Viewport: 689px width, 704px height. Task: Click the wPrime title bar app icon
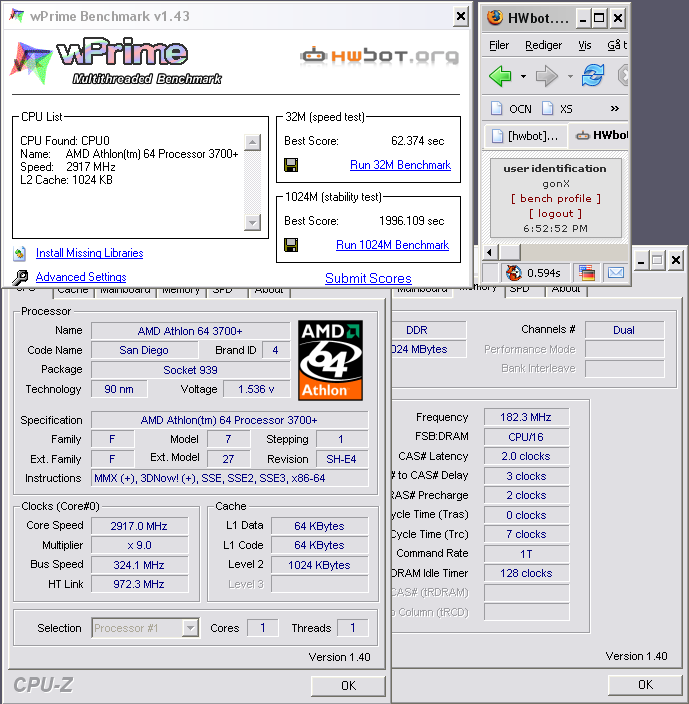[17, 16]
